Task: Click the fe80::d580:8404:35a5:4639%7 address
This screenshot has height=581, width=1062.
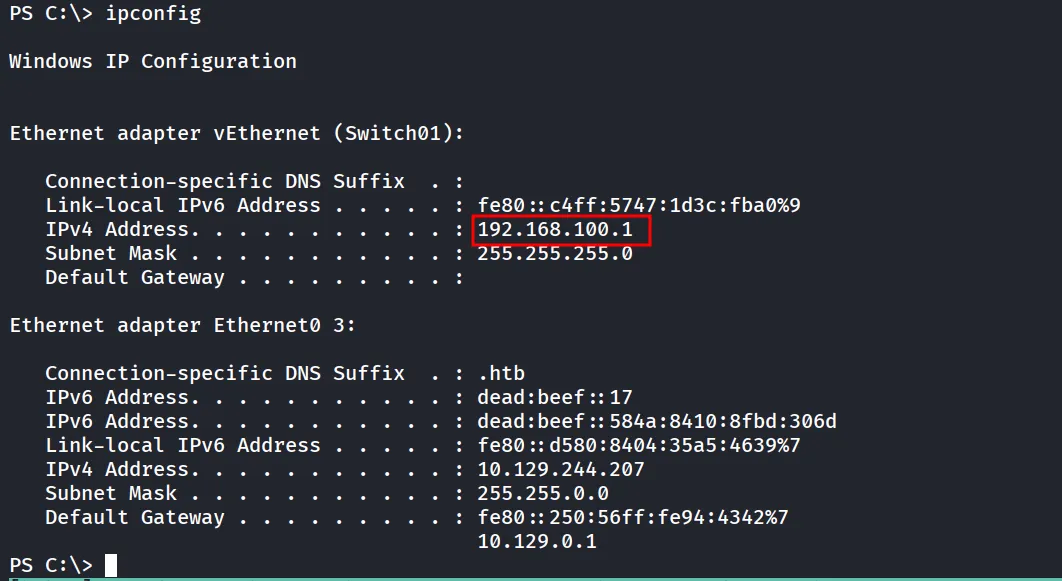Action: click(x=639, y=445)
